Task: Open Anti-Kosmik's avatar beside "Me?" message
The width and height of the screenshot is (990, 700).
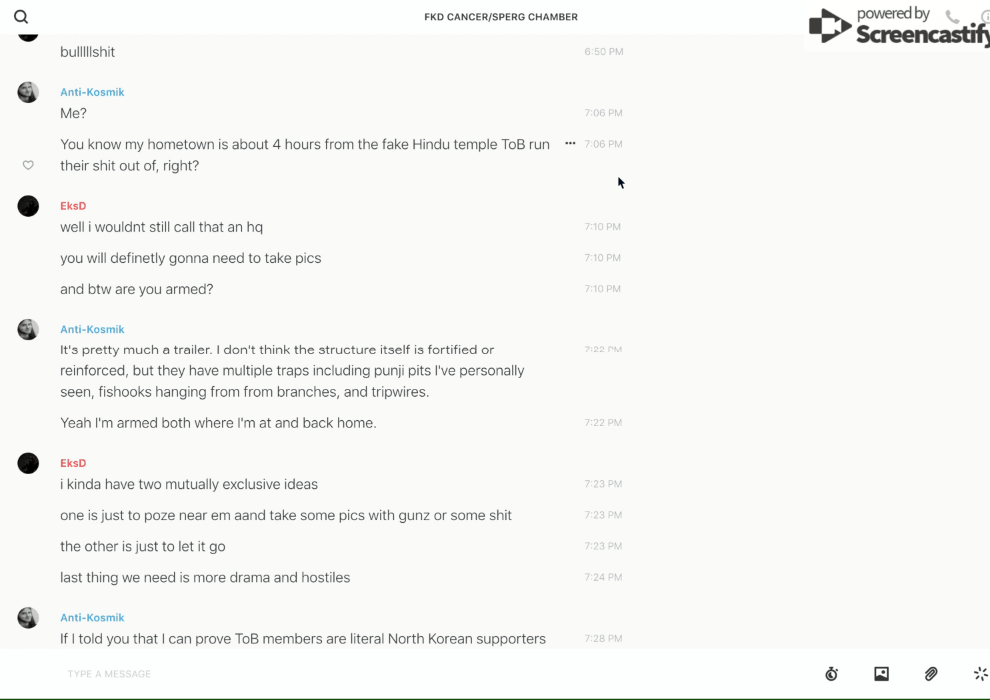Action: tap(28, 93)
